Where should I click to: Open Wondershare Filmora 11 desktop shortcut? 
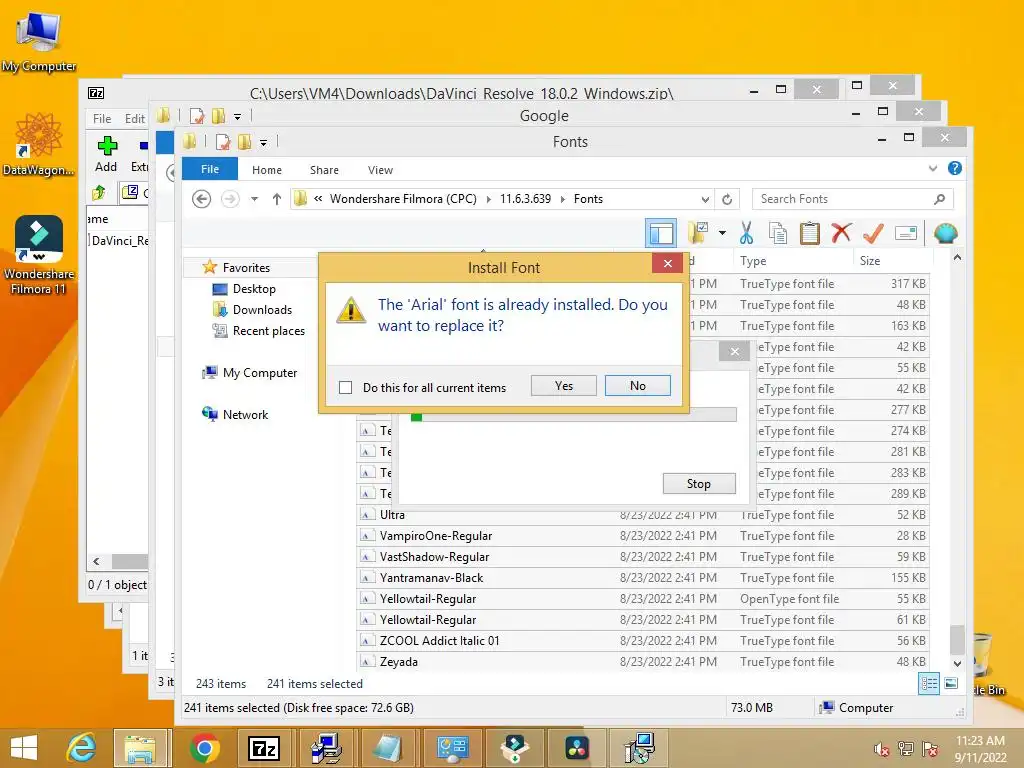[39, 254]
